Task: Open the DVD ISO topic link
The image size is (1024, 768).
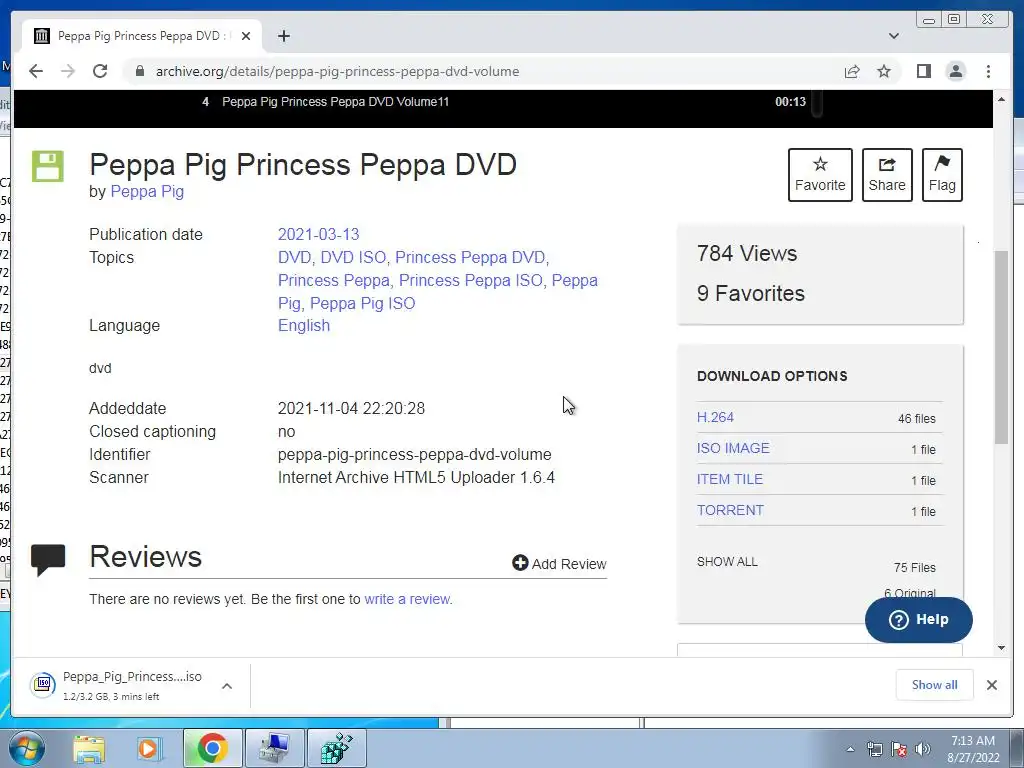Action: click(x=353, y=257)
